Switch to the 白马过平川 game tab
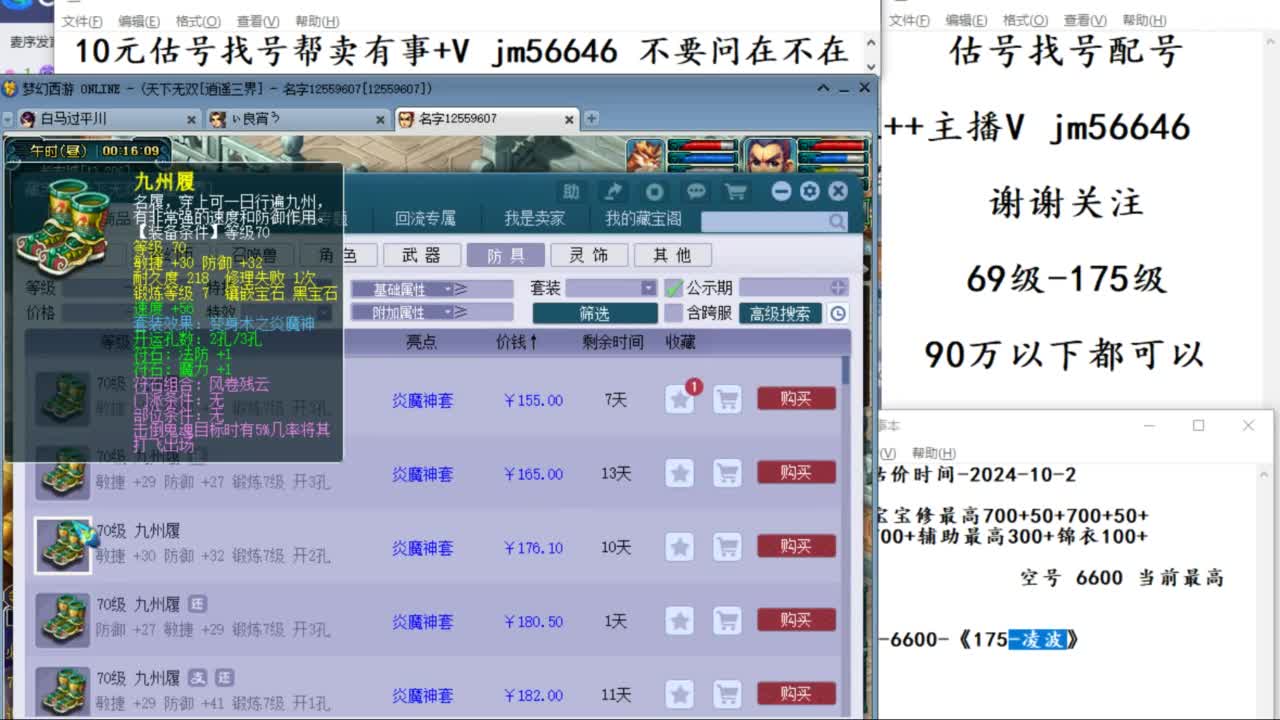The width and height of the screenshot is (1280, 720). [108, 119]
